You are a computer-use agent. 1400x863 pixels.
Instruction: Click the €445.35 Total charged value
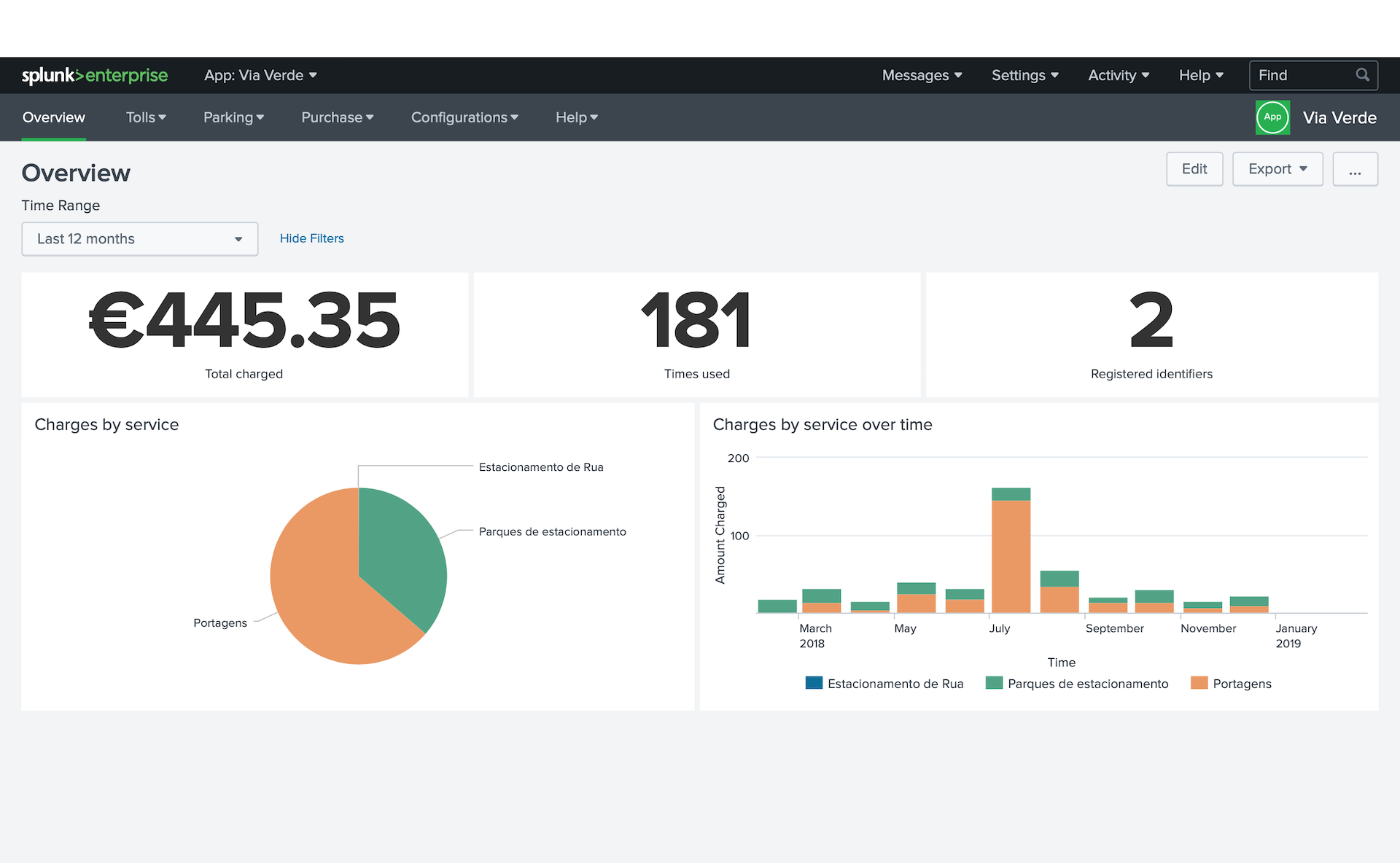pyautogui.click(x=244, y=320)
